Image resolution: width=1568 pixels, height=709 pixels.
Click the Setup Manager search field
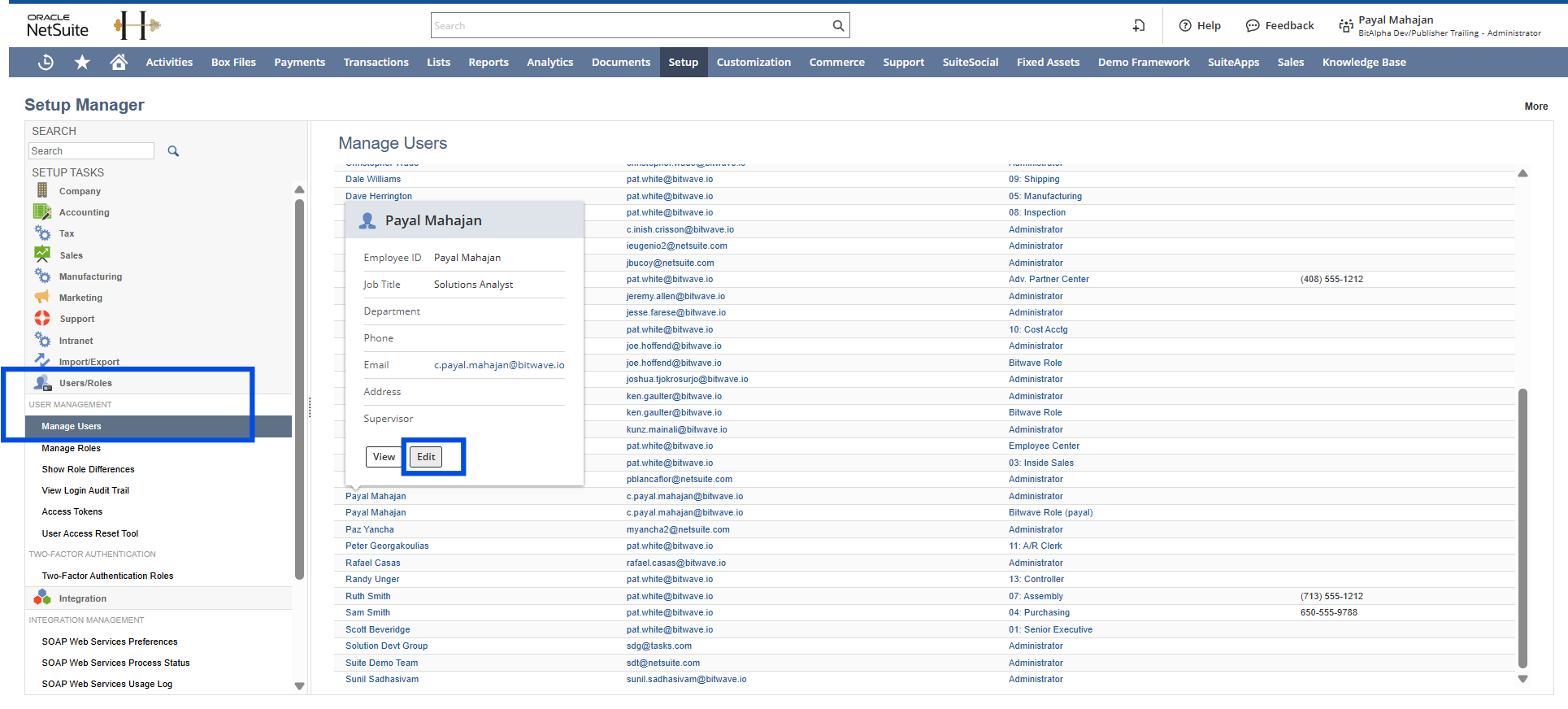[91, 151]
